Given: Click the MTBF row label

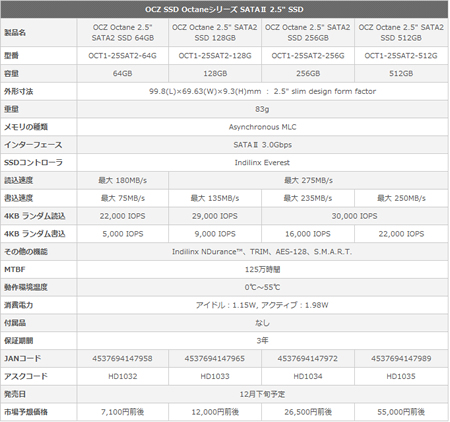Looking at the screenshot, I should click(15, 269).
